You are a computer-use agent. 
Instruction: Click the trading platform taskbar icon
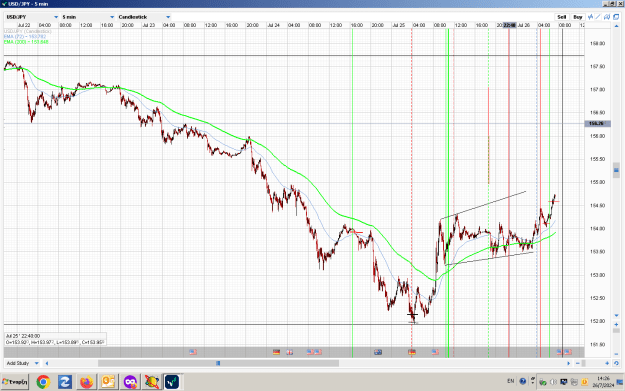tap(172, 382)
